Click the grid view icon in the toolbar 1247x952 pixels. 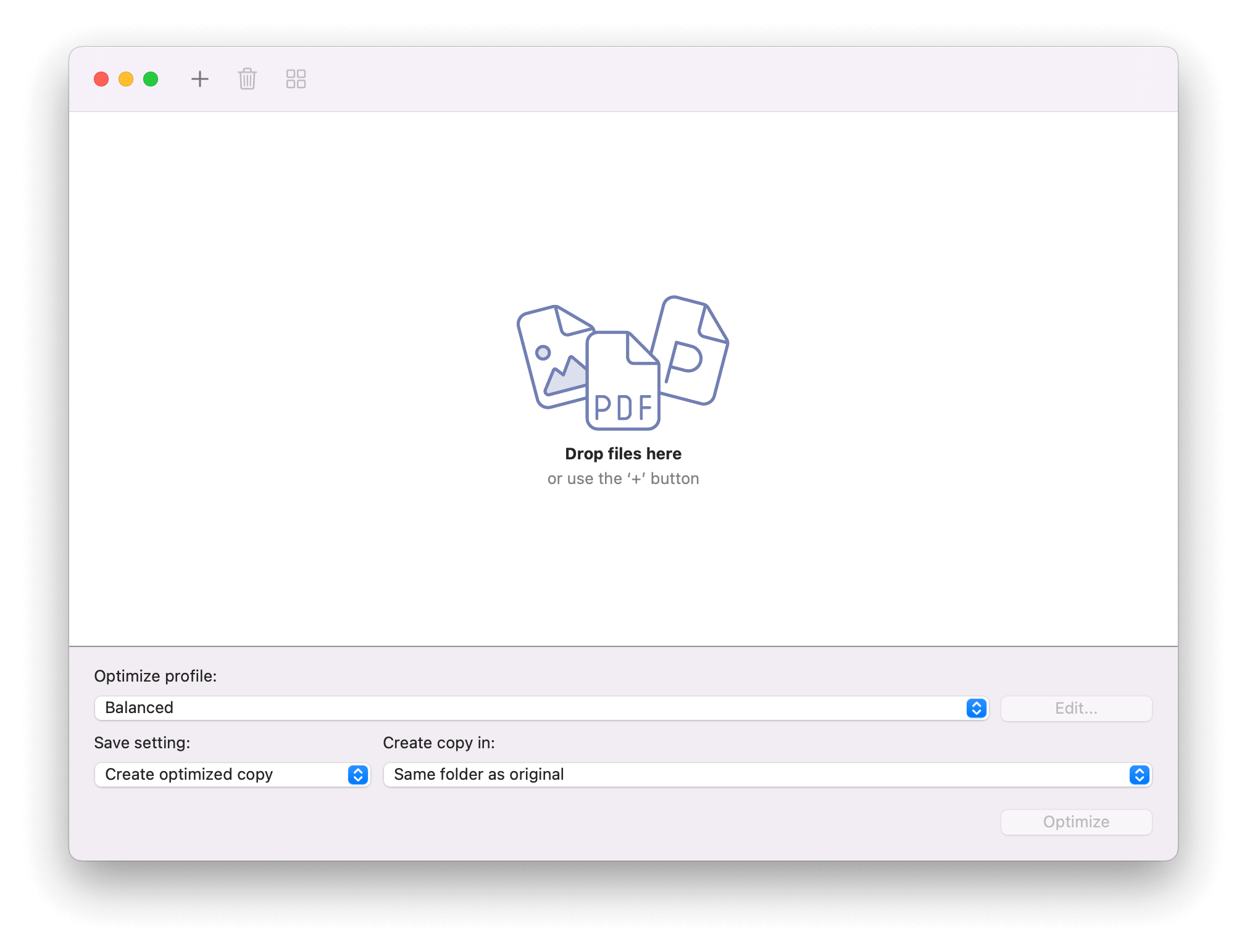pyautogui.click(x=295, y=79)
